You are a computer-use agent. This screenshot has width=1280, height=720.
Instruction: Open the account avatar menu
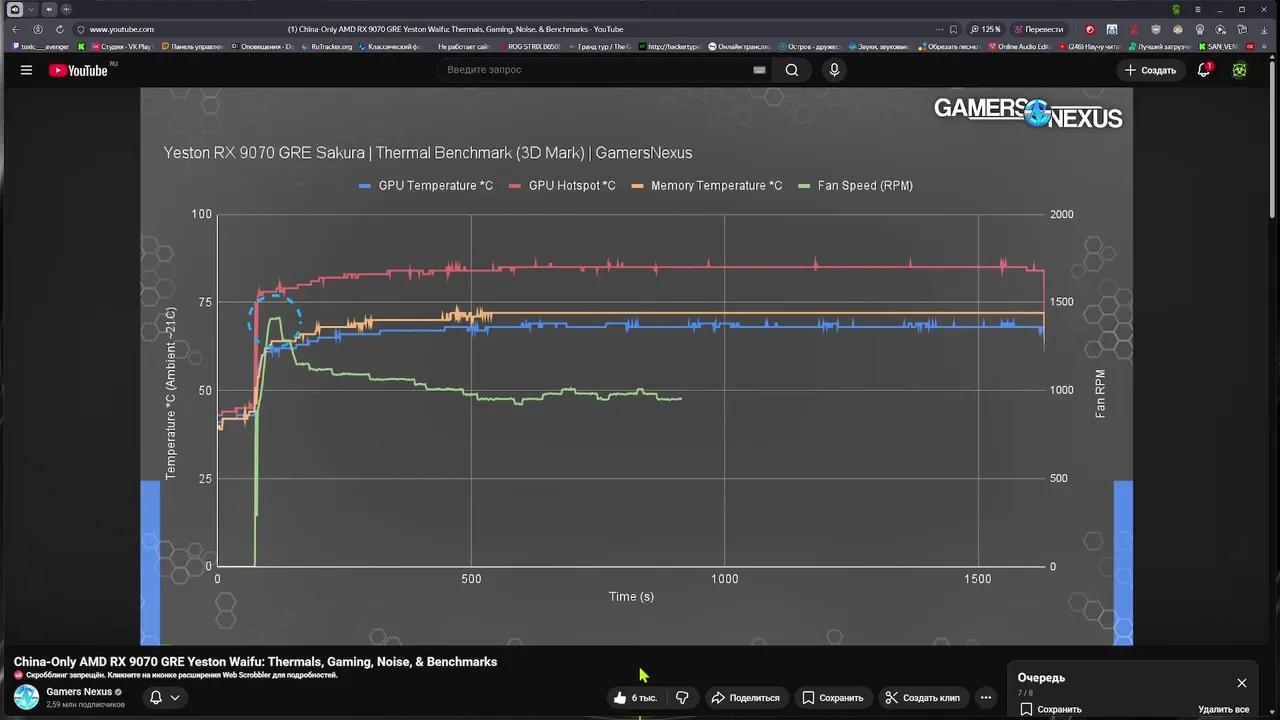point(1240,70)
